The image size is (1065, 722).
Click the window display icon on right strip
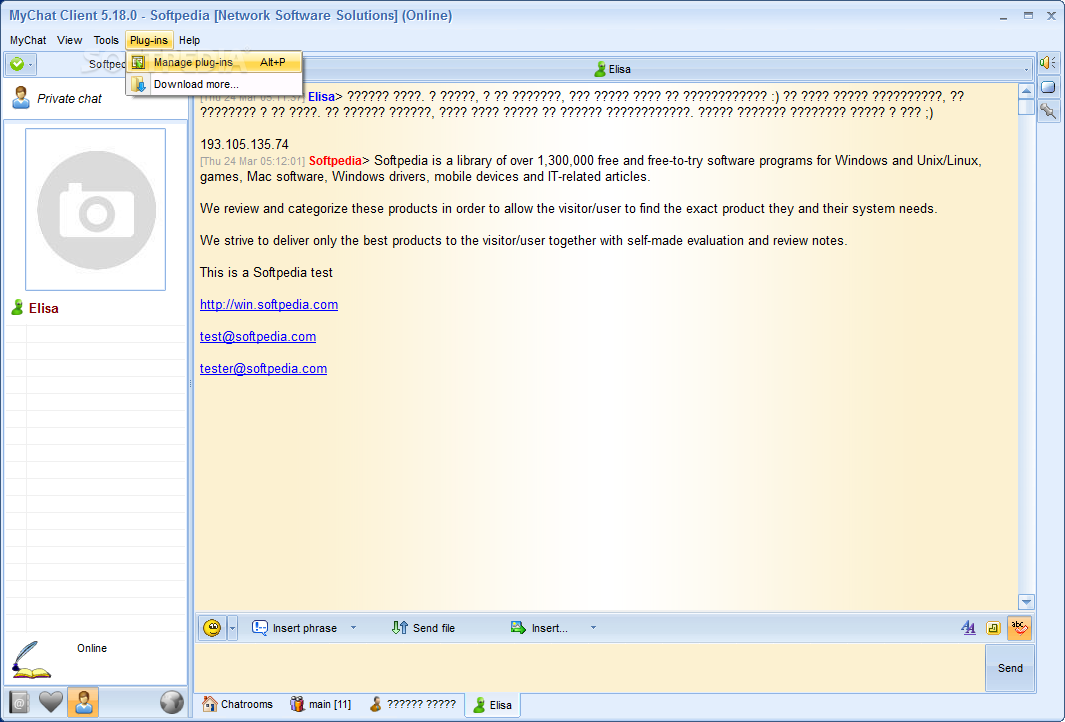click(1048, 87)
